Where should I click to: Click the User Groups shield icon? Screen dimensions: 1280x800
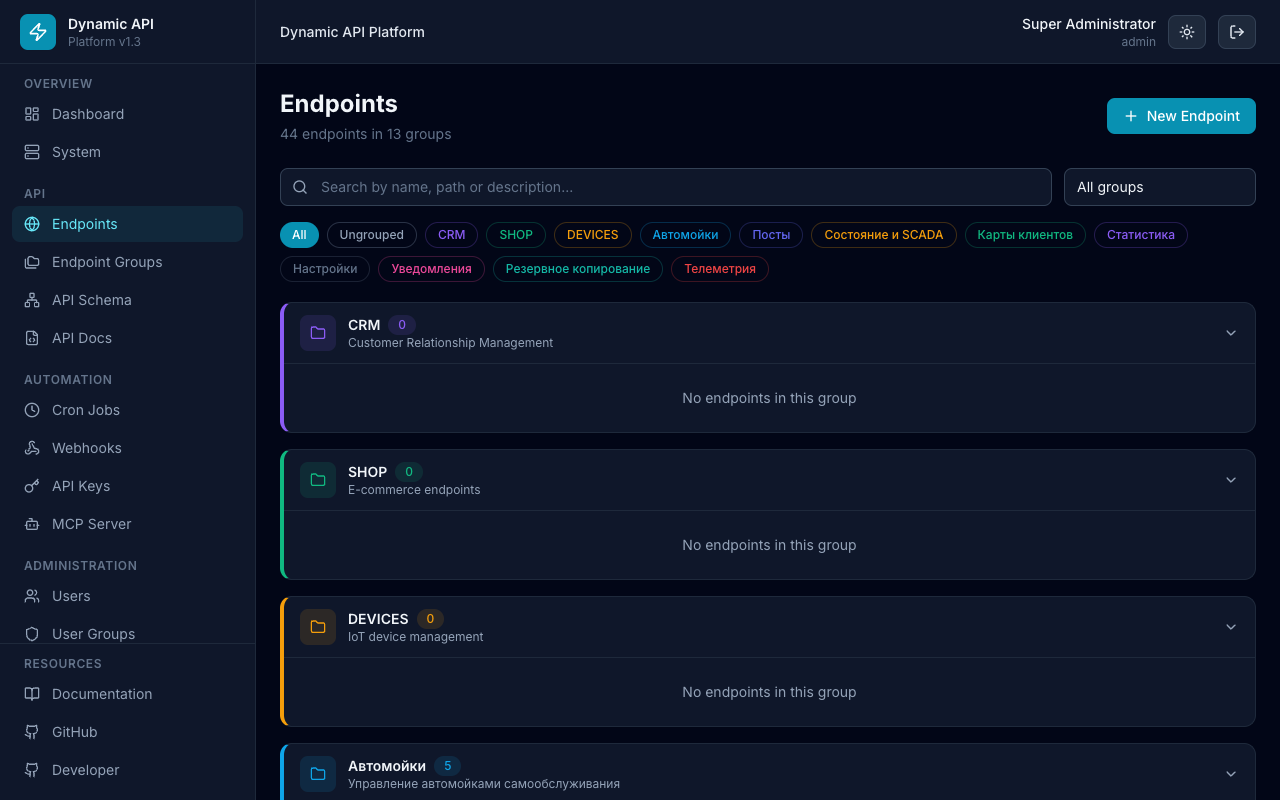pyautogui.click(x=32, y=634)
